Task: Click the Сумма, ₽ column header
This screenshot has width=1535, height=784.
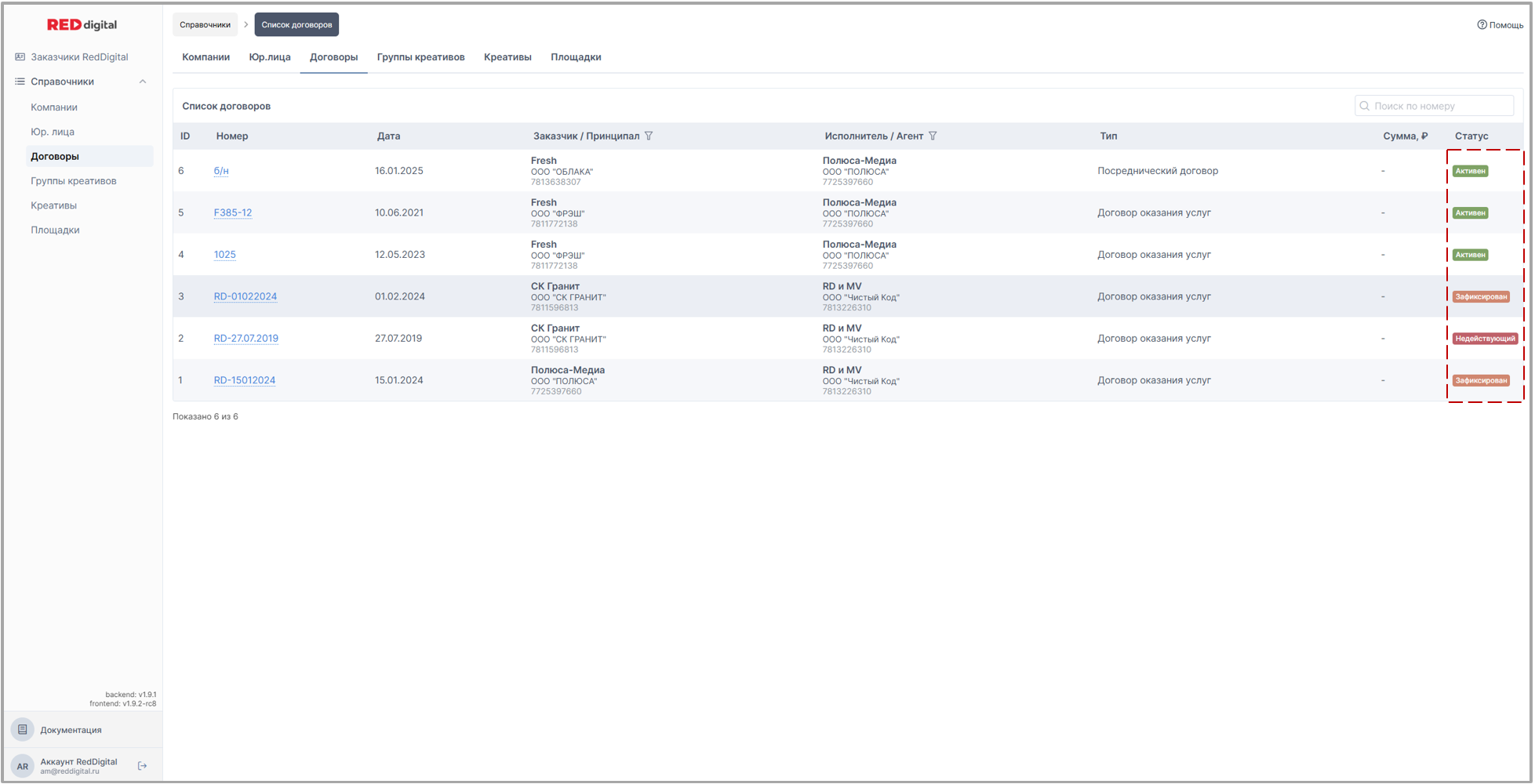Action: [x=1406, y=136]
